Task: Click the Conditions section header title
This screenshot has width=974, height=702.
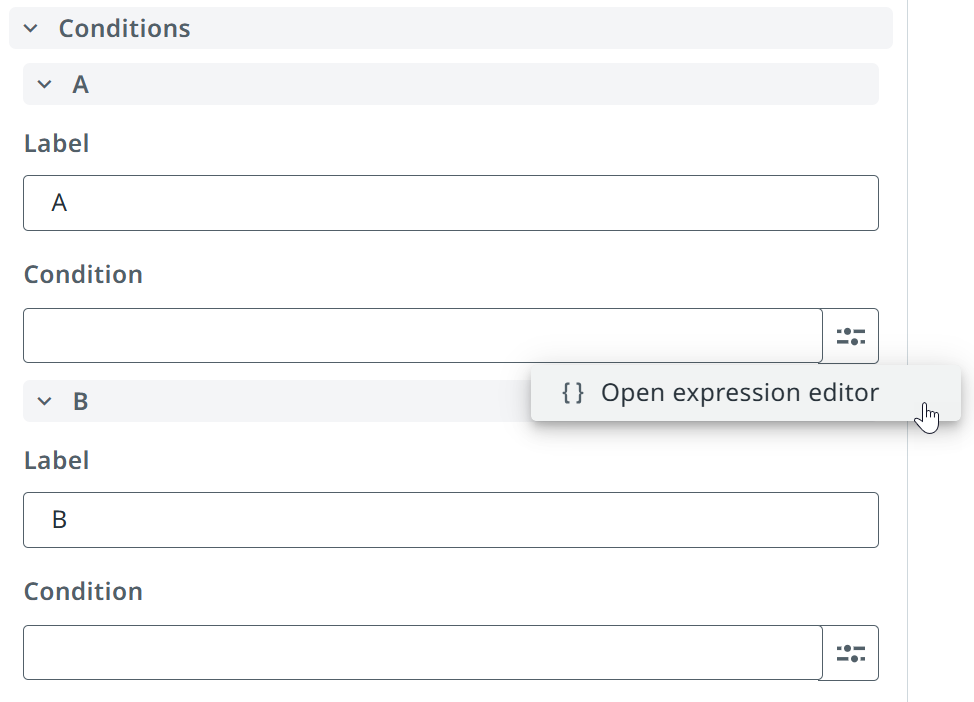Action: pyautogui.click(x=124, y=29)
